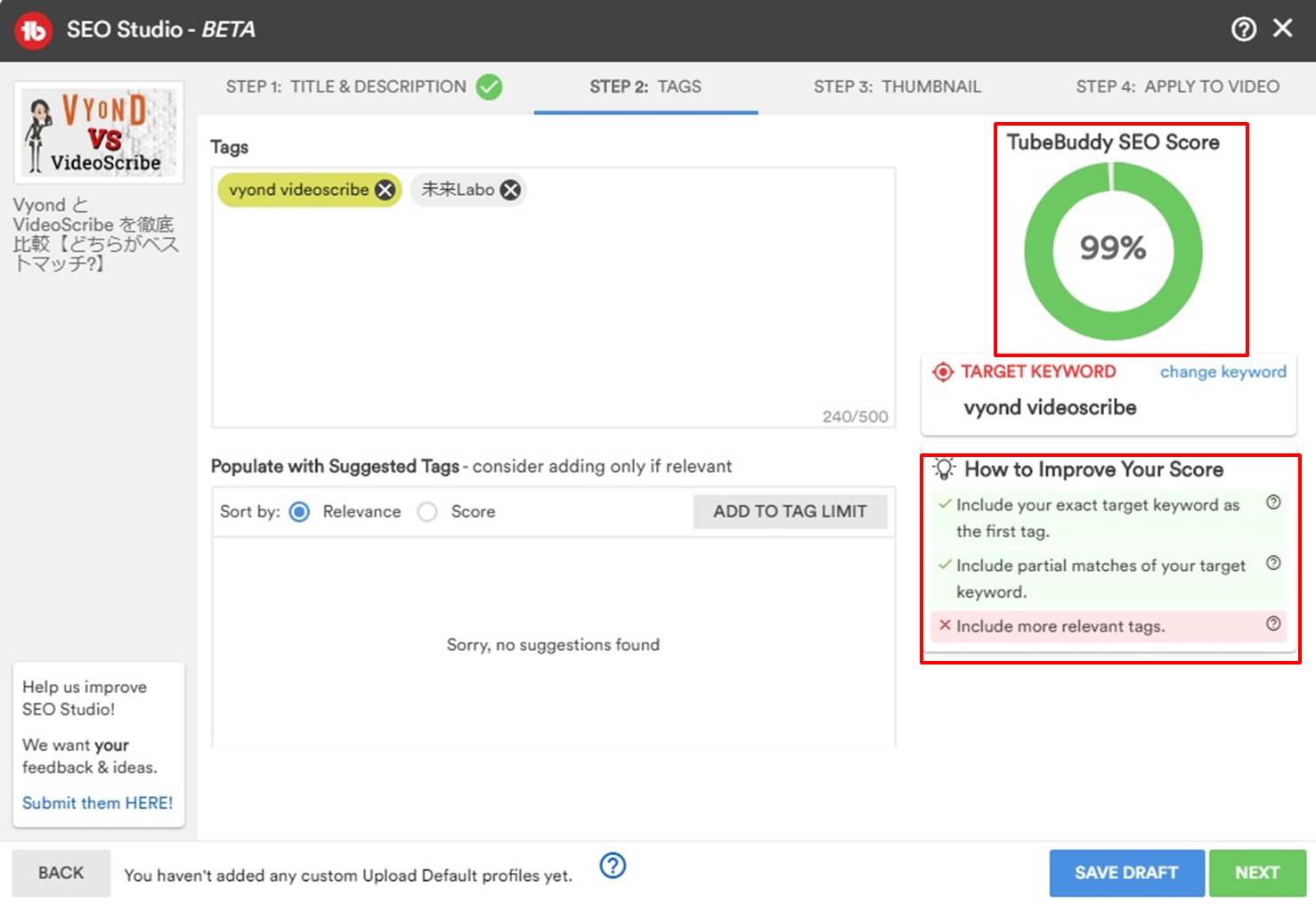
Task: Switch to Step 4 Apply to Video tab
Action: pyautogui.click(x=1178, y=86)
